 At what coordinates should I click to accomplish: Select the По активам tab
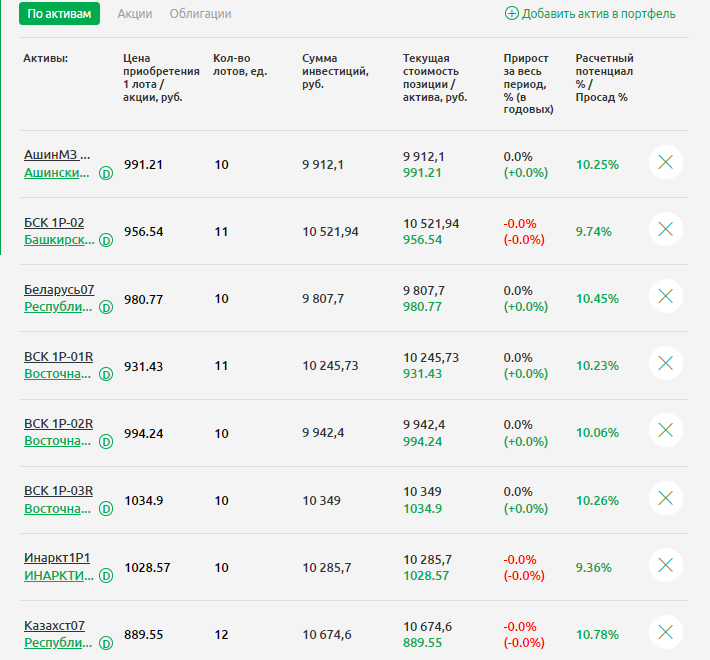[x=59, y=14]
